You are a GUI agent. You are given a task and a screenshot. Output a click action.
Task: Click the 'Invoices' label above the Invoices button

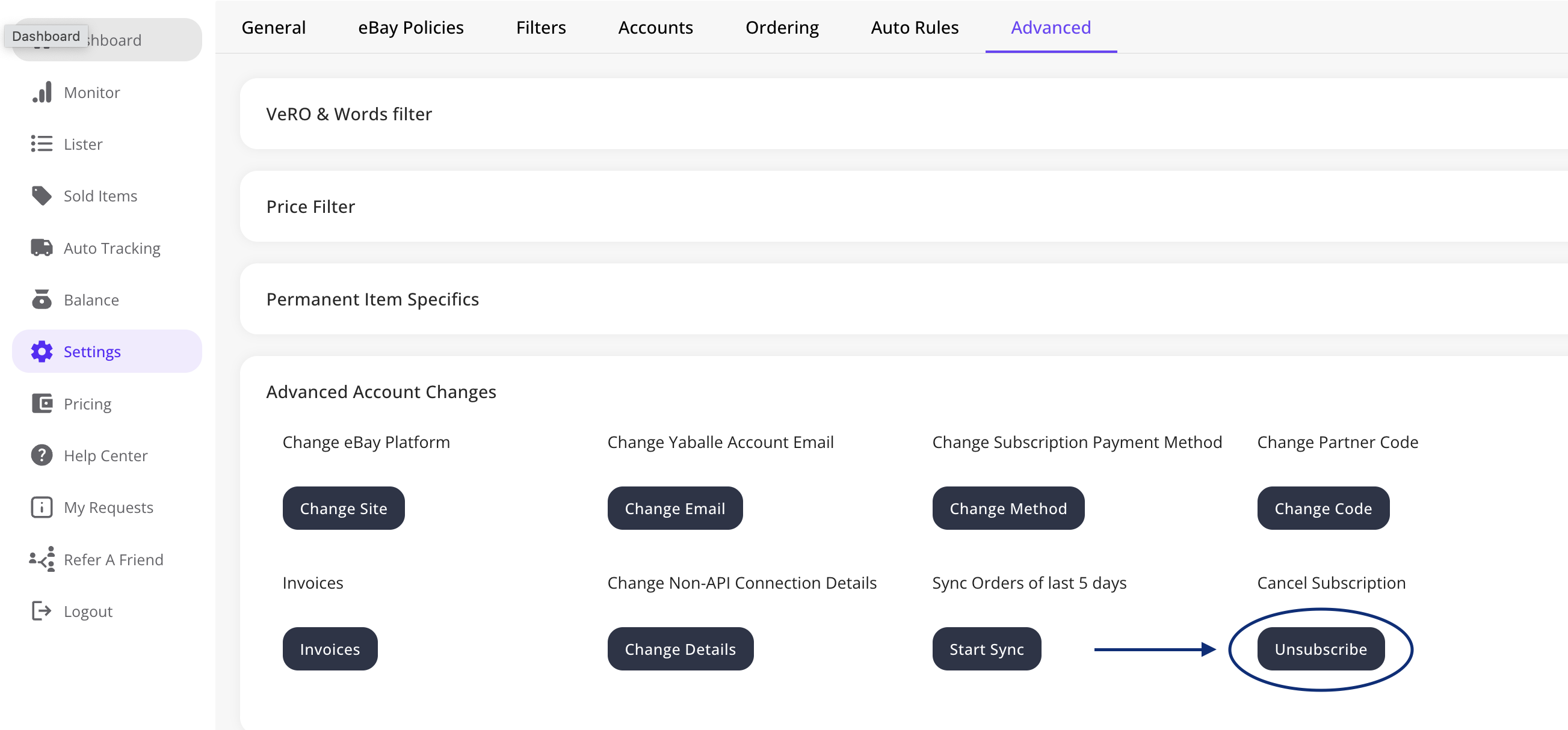[x=312, y=583]
